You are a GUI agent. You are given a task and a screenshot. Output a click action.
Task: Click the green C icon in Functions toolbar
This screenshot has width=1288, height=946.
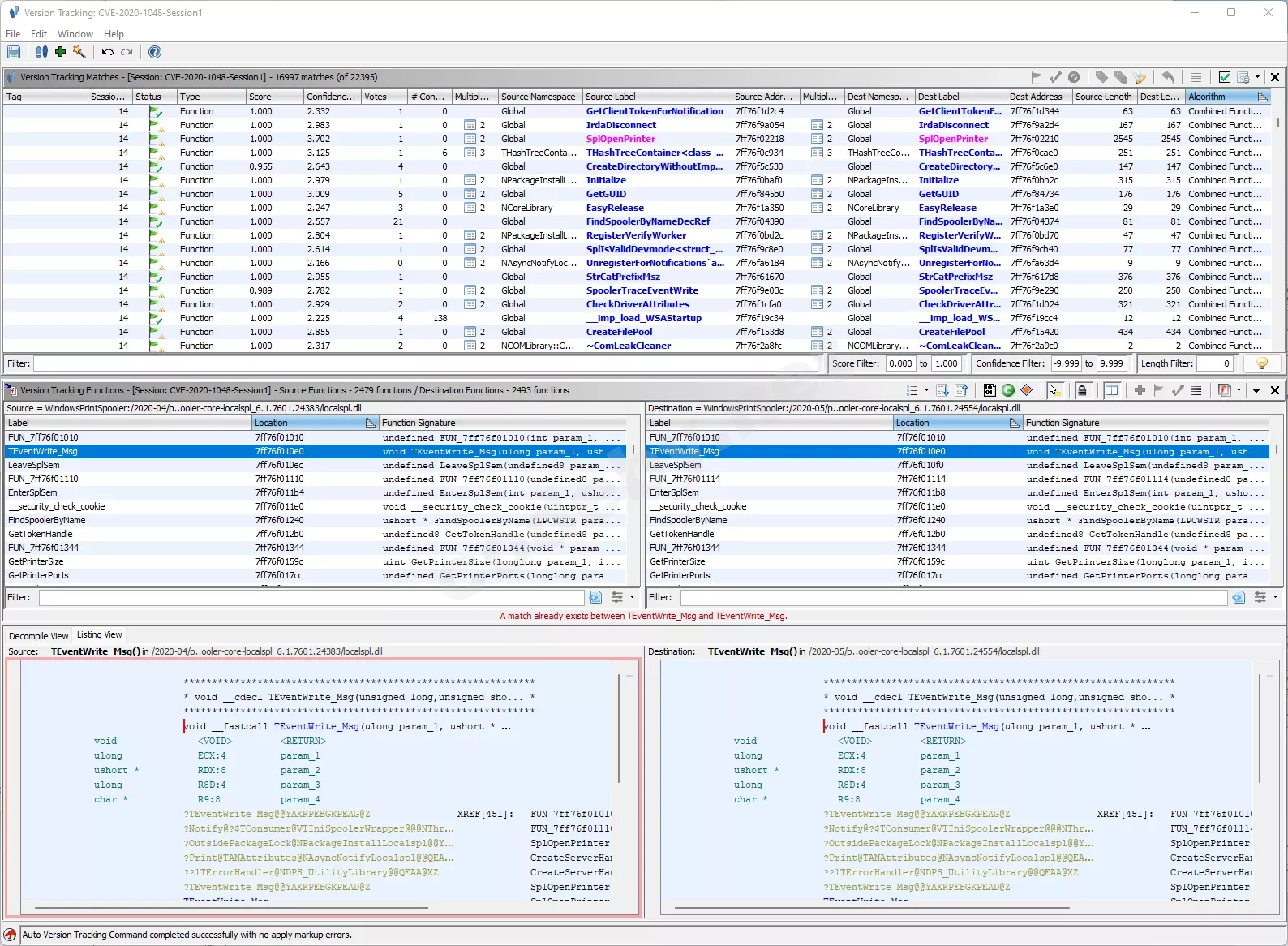click(x=1008, y=390)
